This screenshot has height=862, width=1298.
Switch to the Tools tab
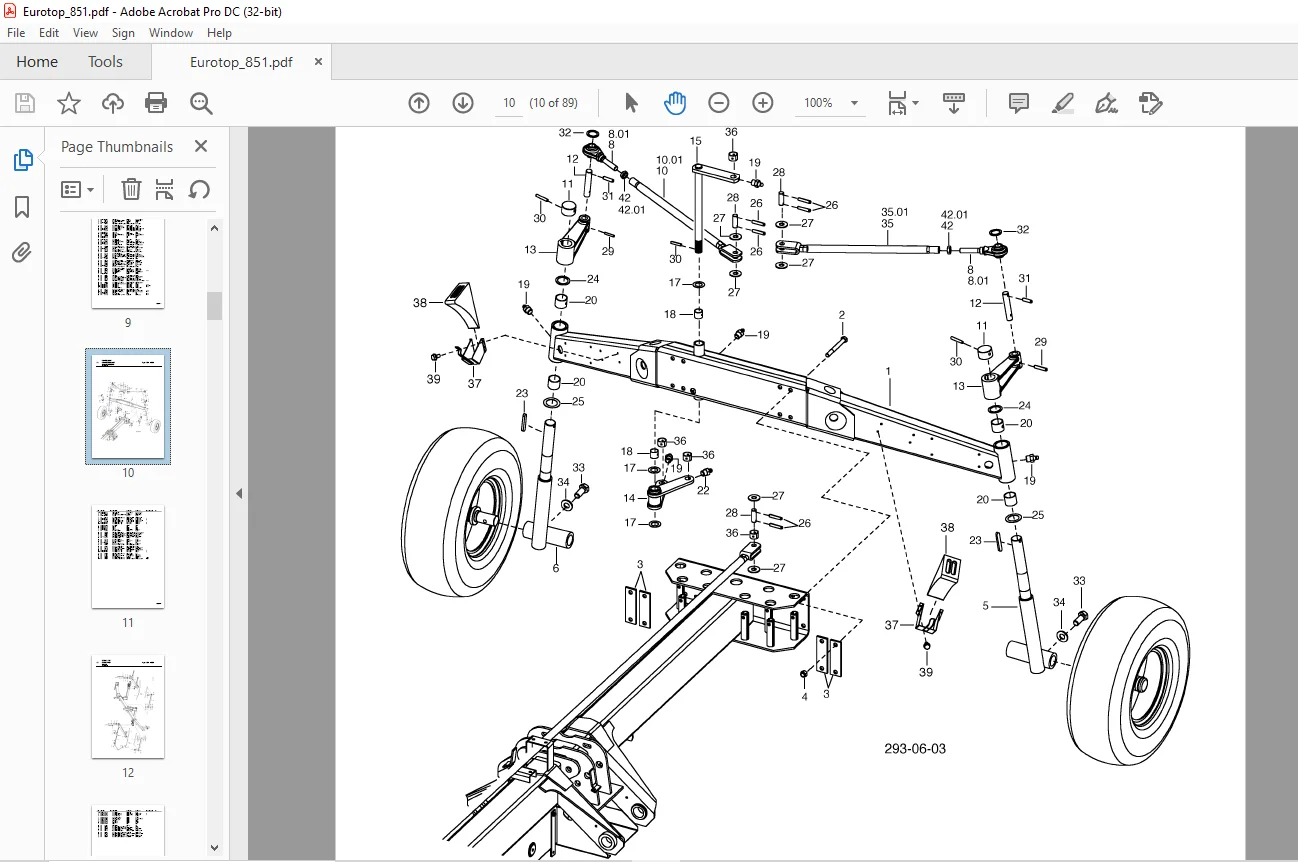tap(105, 62)
